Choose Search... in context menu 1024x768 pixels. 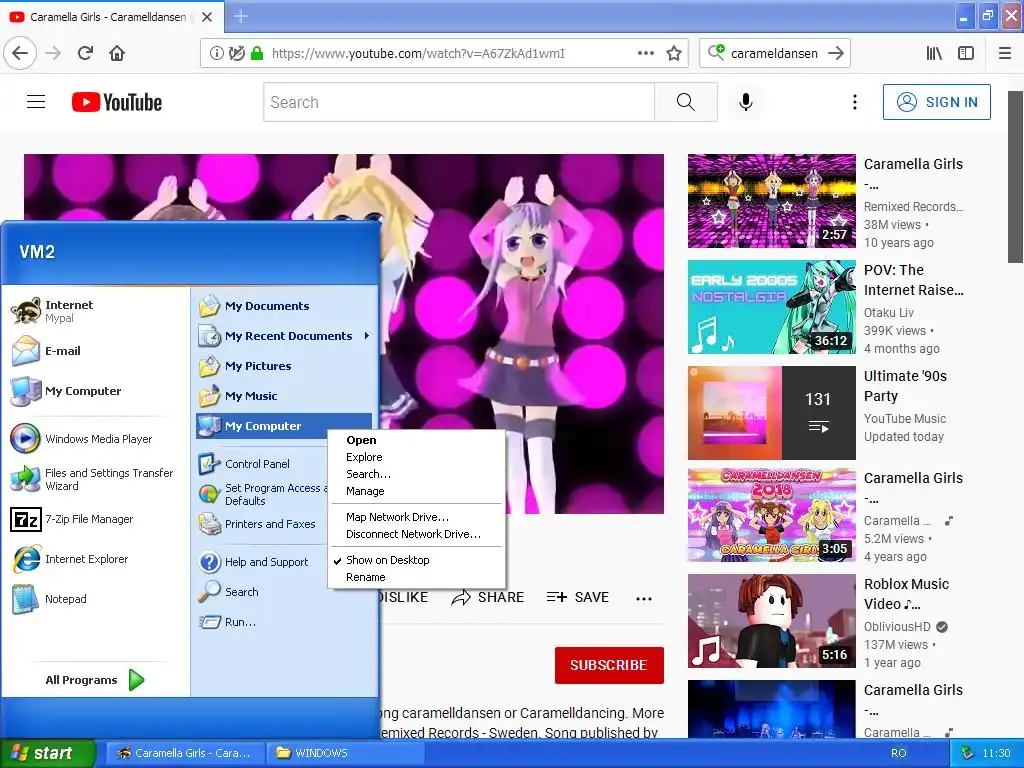click(x=417, y=473)
